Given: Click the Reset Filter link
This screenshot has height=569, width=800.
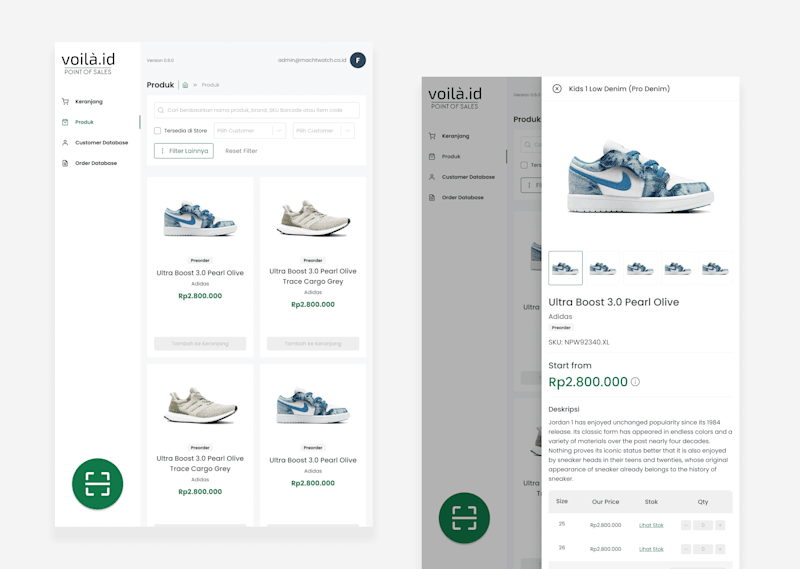Looking at the screenshot, I should pos(241,151).
